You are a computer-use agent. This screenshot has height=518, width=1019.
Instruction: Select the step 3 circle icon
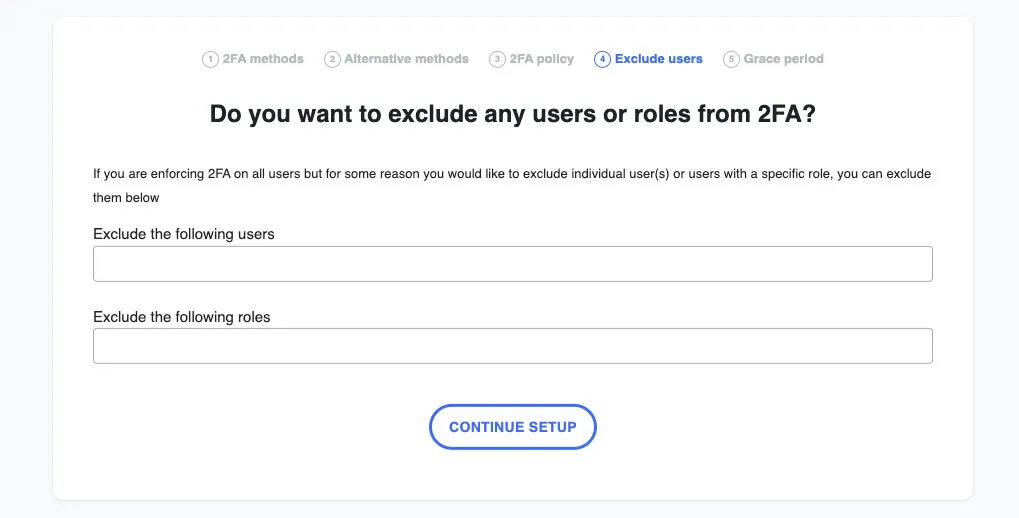(497, 59)
